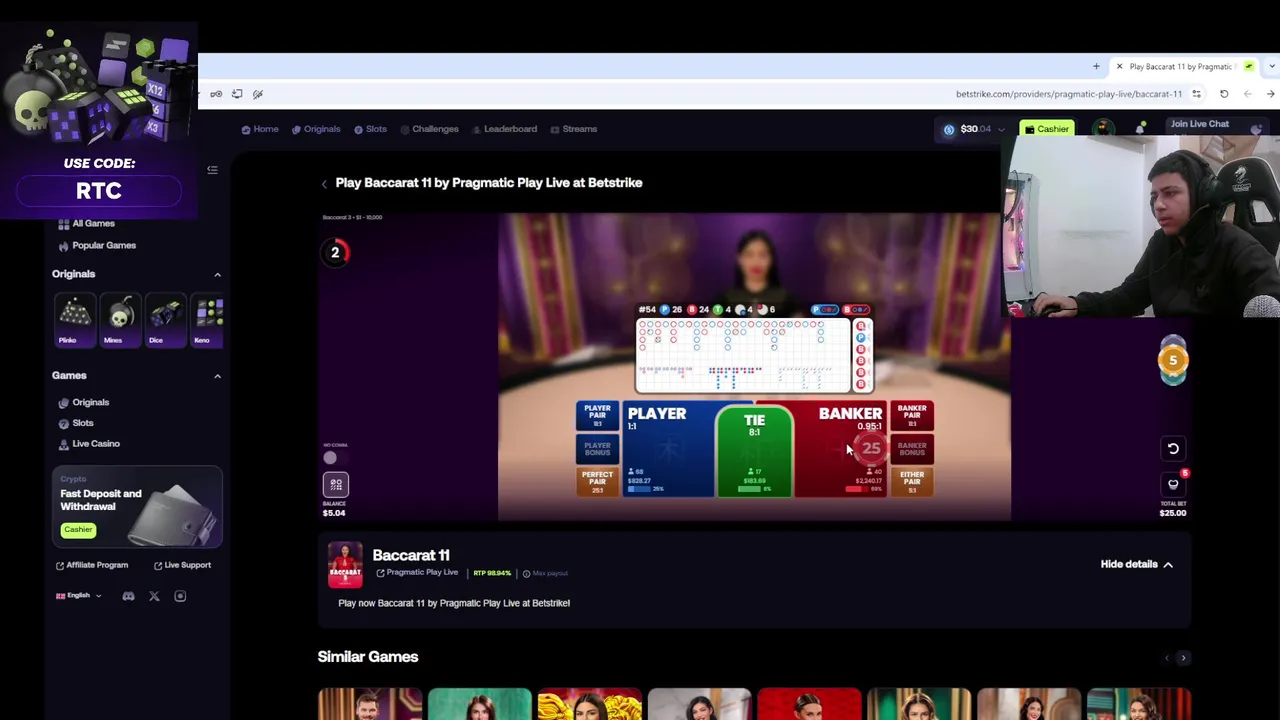The width and height of the screenshot is (1280, 720).
Task: Open Instagram social icon in sidebar
Action: [180, 596]
